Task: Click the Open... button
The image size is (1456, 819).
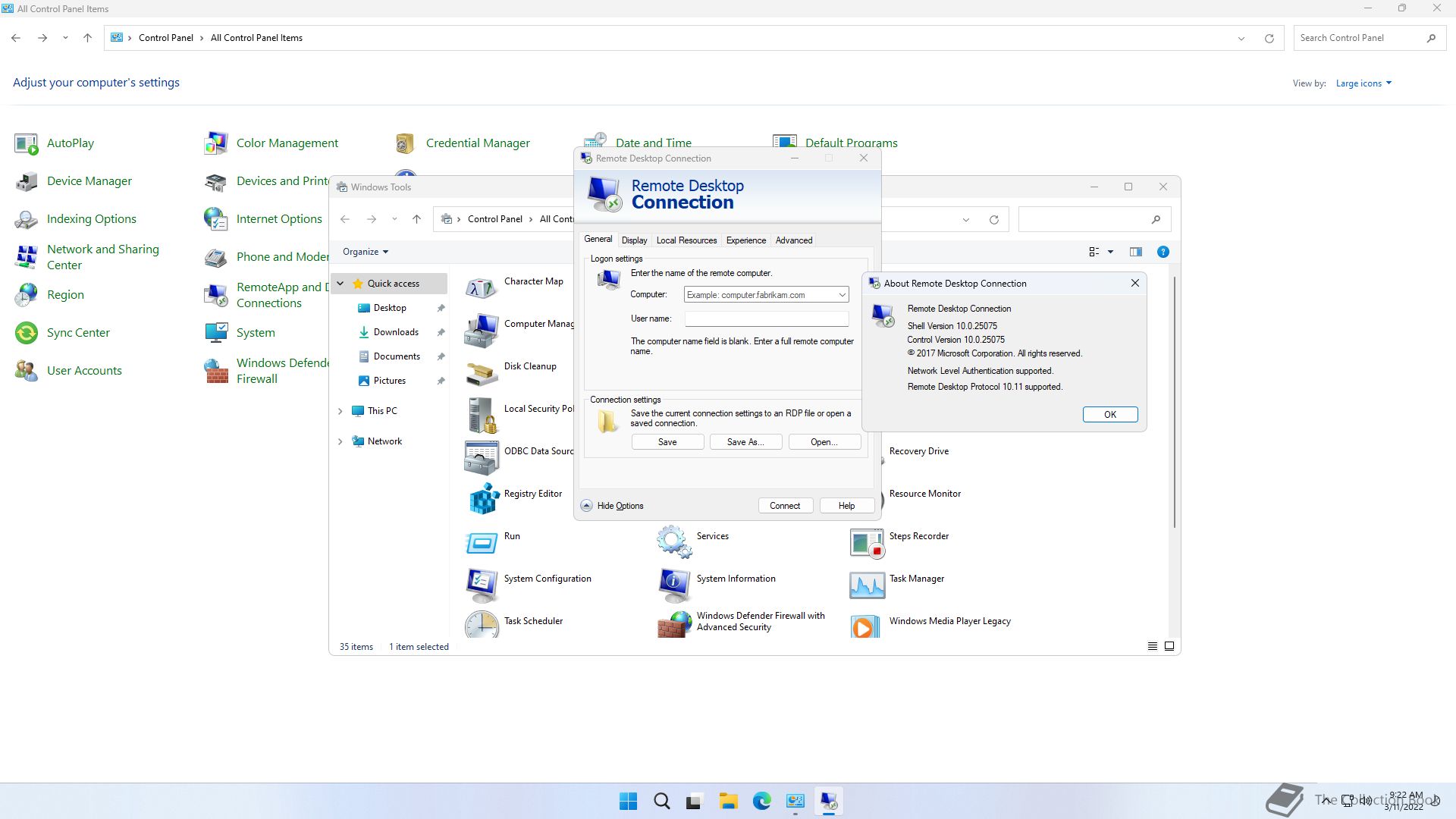Action: [x=824, y=442]
